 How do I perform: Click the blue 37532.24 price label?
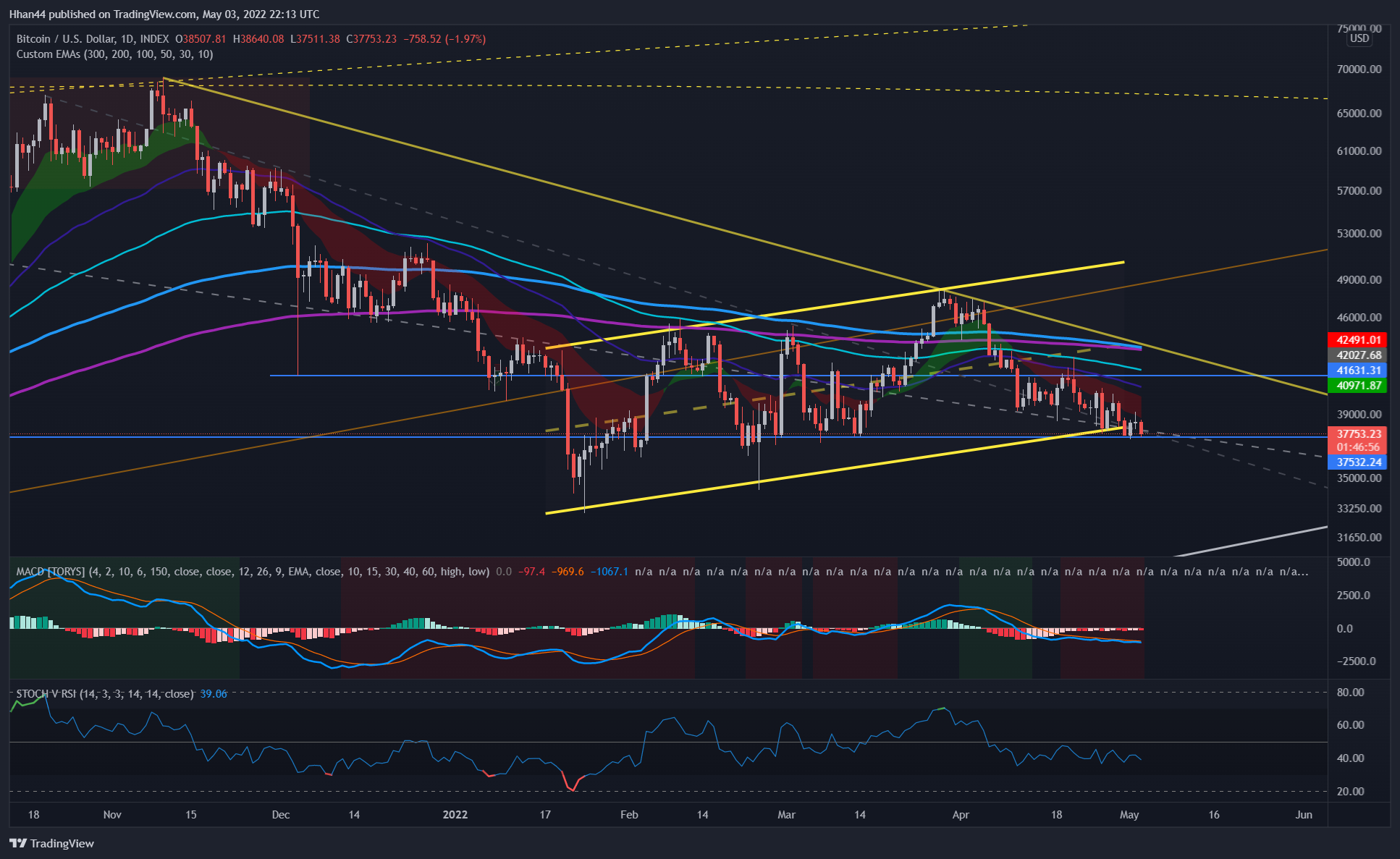pos(1358,462)
